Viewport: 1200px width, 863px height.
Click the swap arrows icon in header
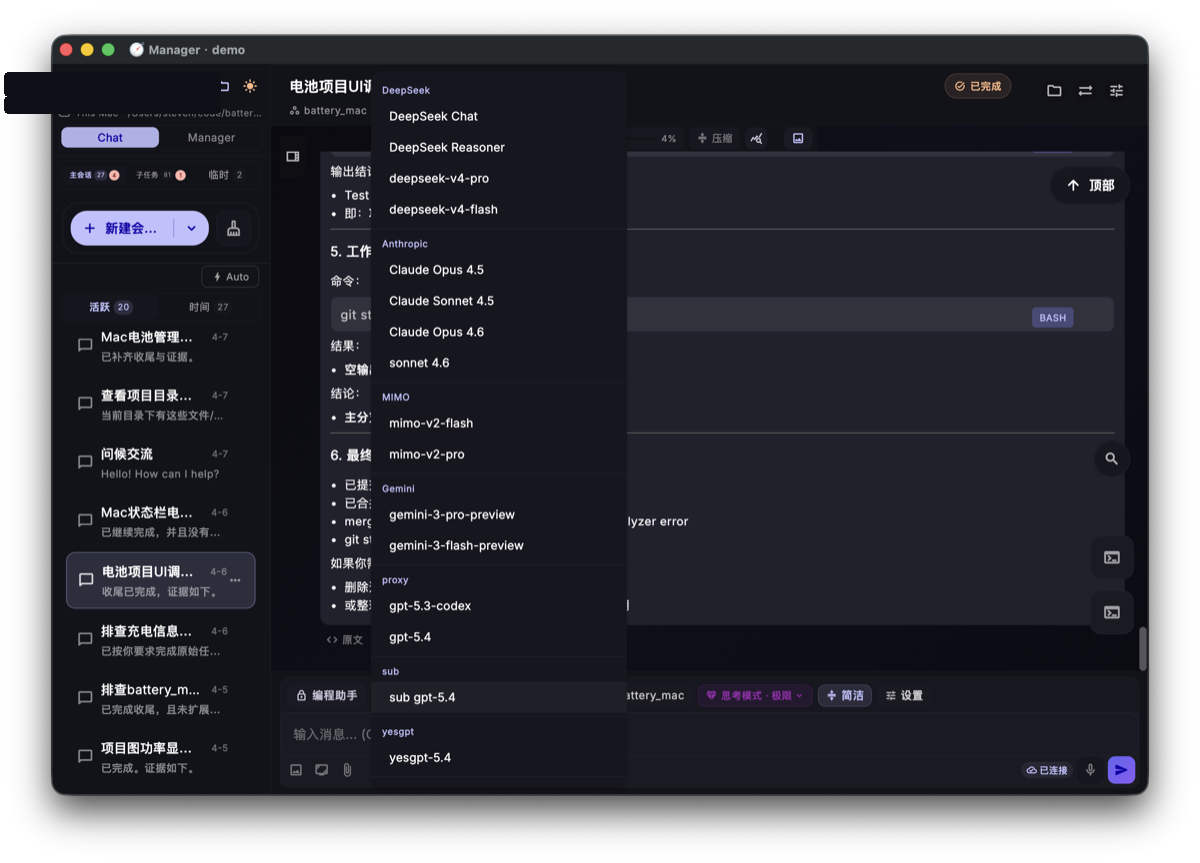click(1085, 90)
